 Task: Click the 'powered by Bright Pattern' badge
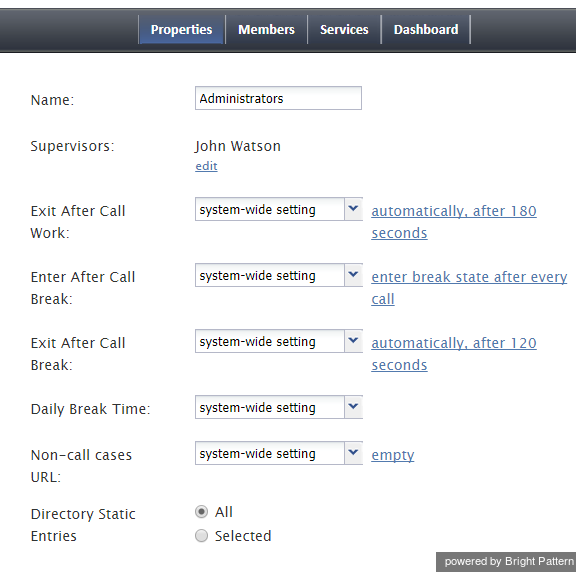(x=506, y=562)
